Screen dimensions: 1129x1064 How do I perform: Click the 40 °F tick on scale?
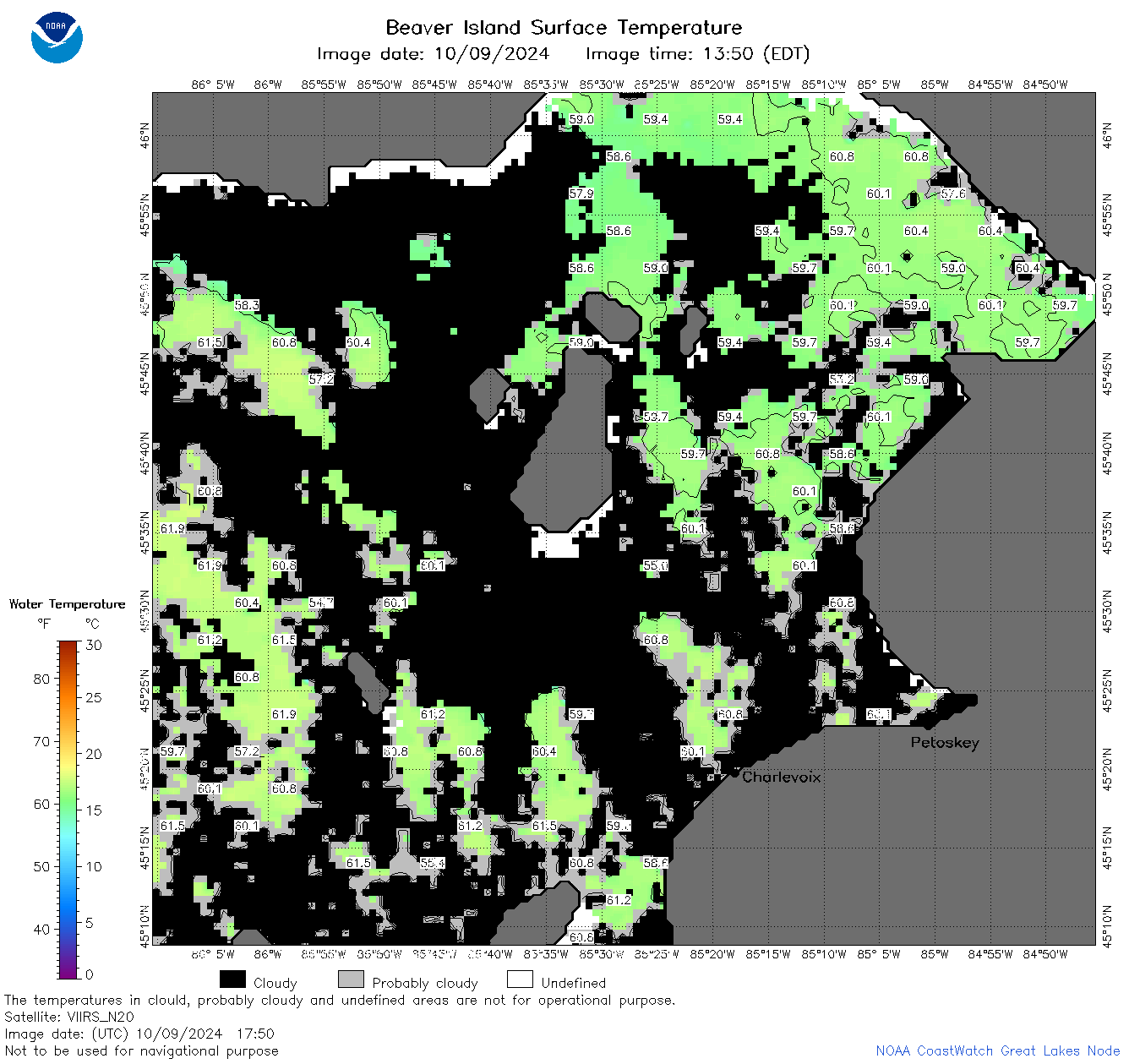41,929
